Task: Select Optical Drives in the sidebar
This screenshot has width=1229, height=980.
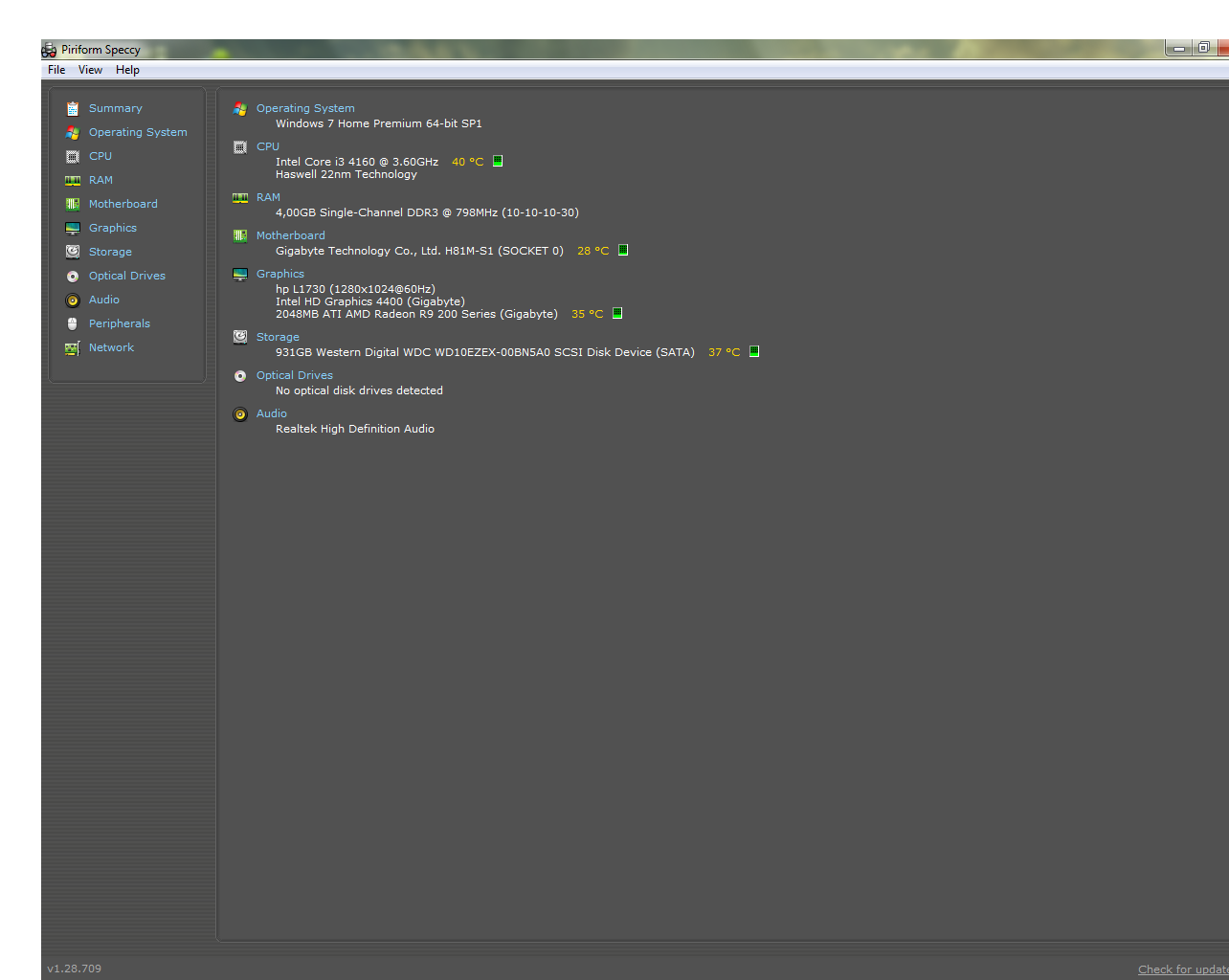Action: pos(127,276)
